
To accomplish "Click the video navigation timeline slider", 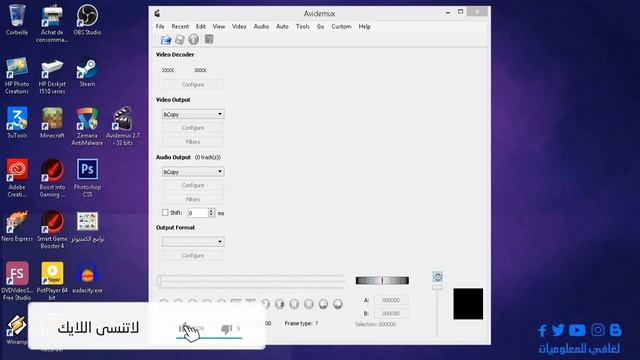I will pos(251,281).
